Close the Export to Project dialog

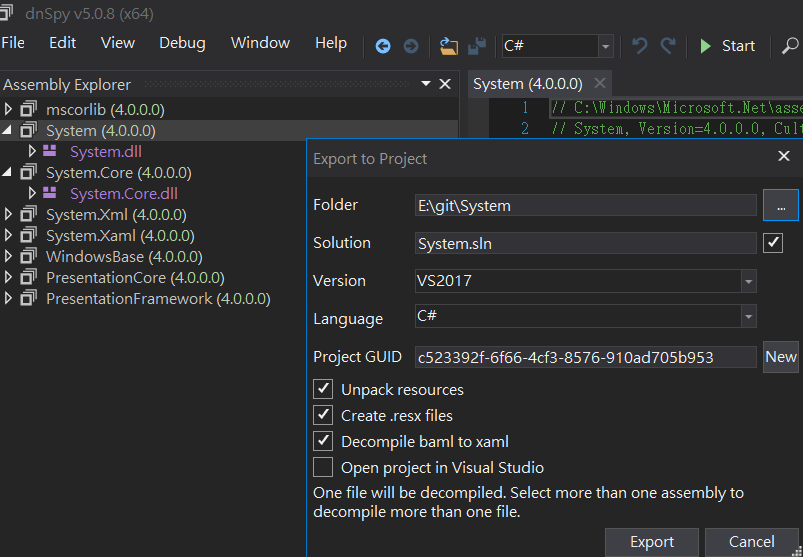tap(784, 156)
